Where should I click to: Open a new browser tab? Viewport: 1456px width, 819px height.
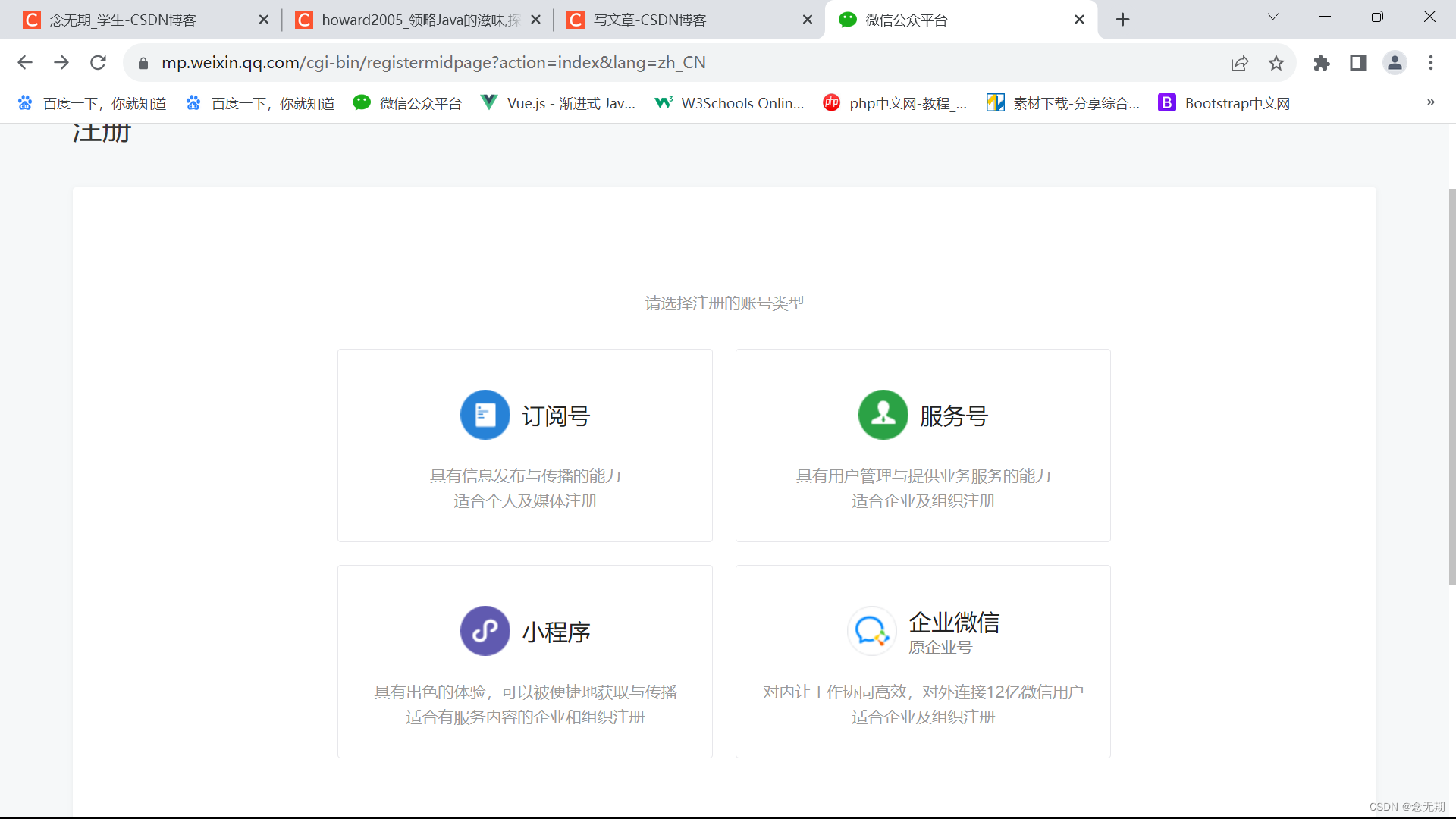[x=1123, y=20]
